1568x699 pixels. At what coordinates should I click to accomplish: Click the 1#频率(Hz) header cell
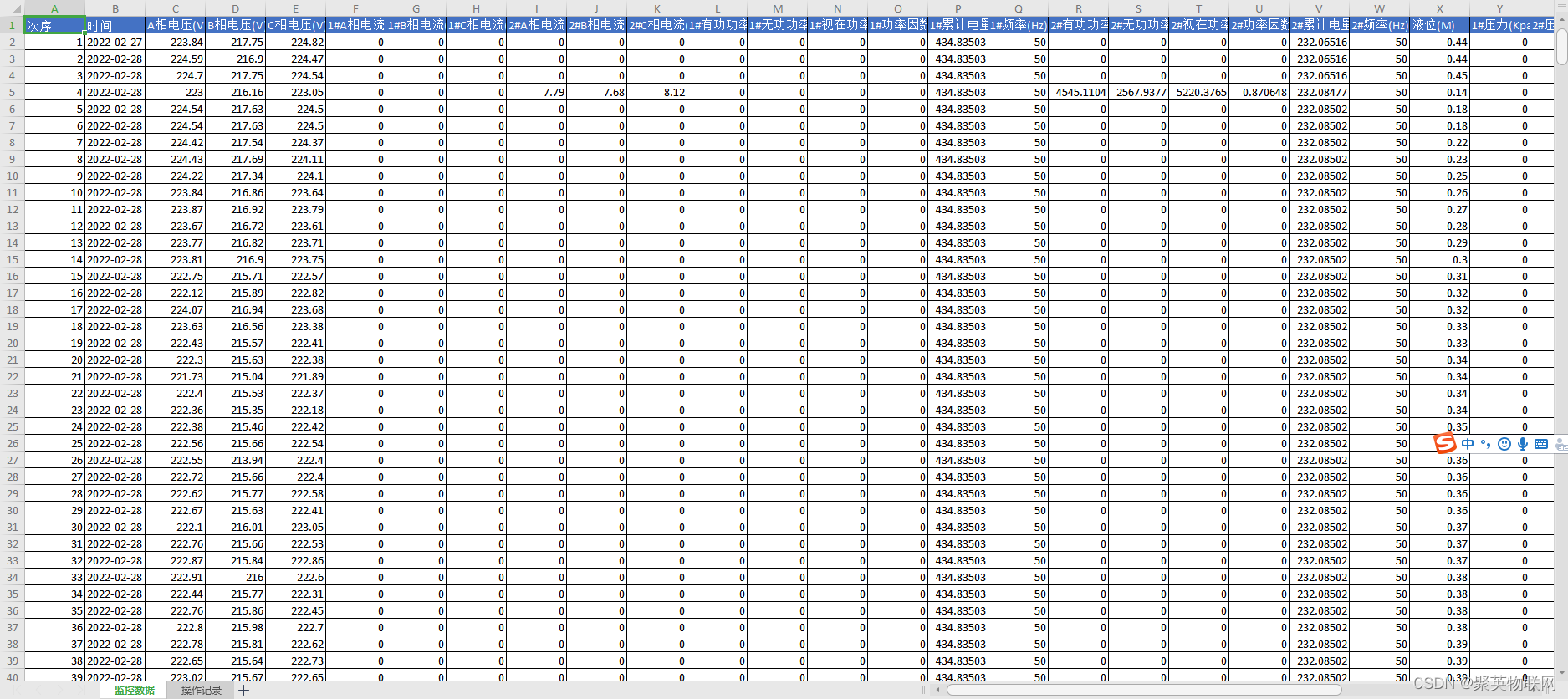pyautogui.click(x=1019, y=25)
